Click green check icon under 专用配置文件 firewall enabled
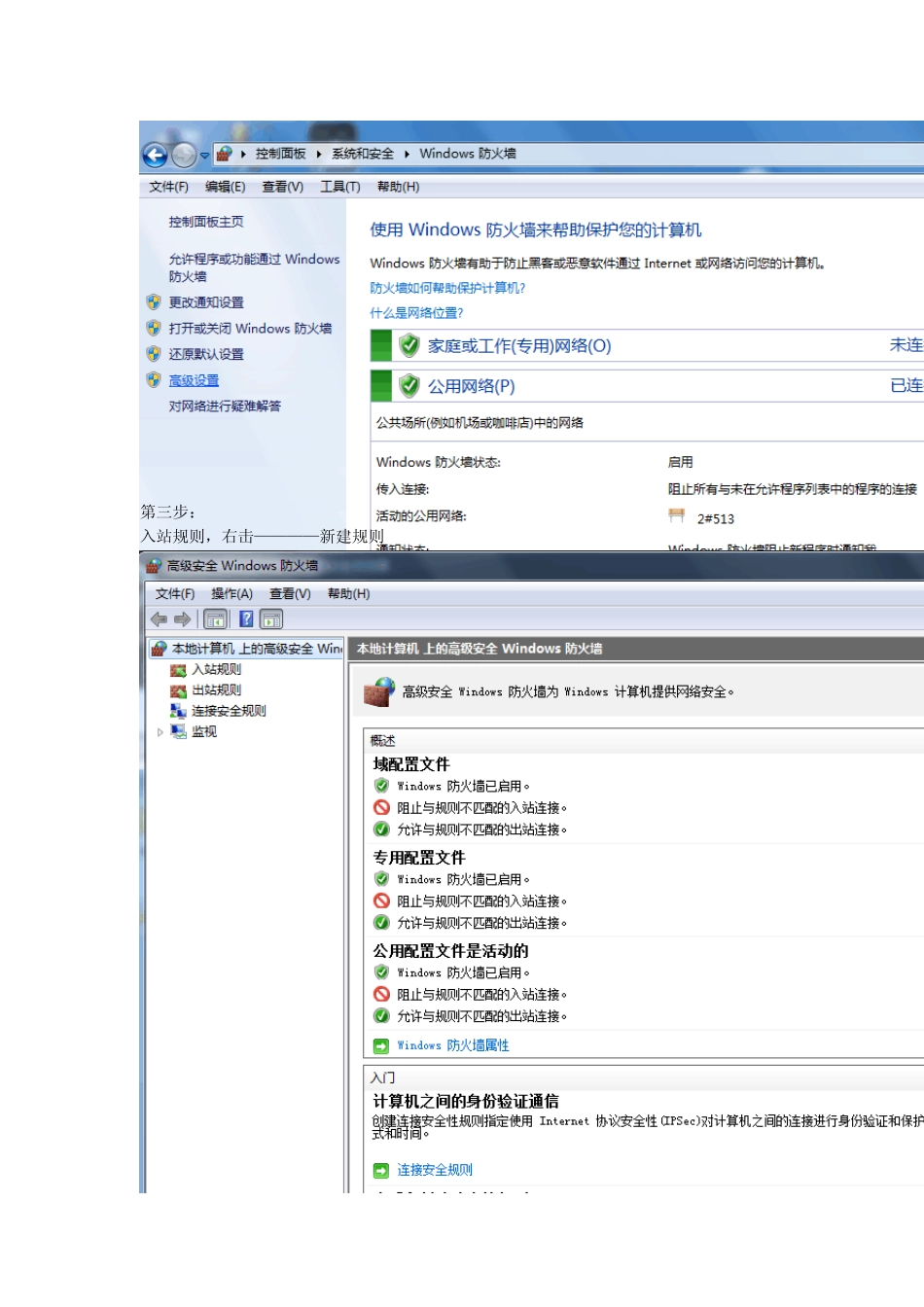Screen dimensions: 924x1307 381,879
